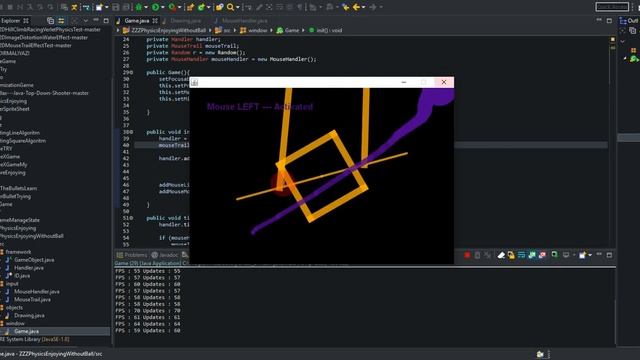Open the Debug dropdown arrow beside the bug icon
640x360 pixels.
[146, 7]
